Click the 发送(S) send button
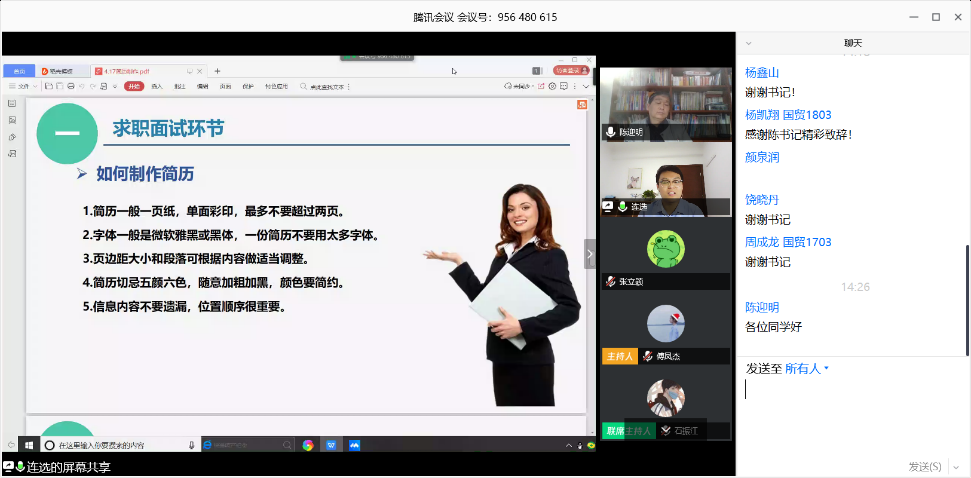This screenshot has width=971, height=478. [924, 466]
